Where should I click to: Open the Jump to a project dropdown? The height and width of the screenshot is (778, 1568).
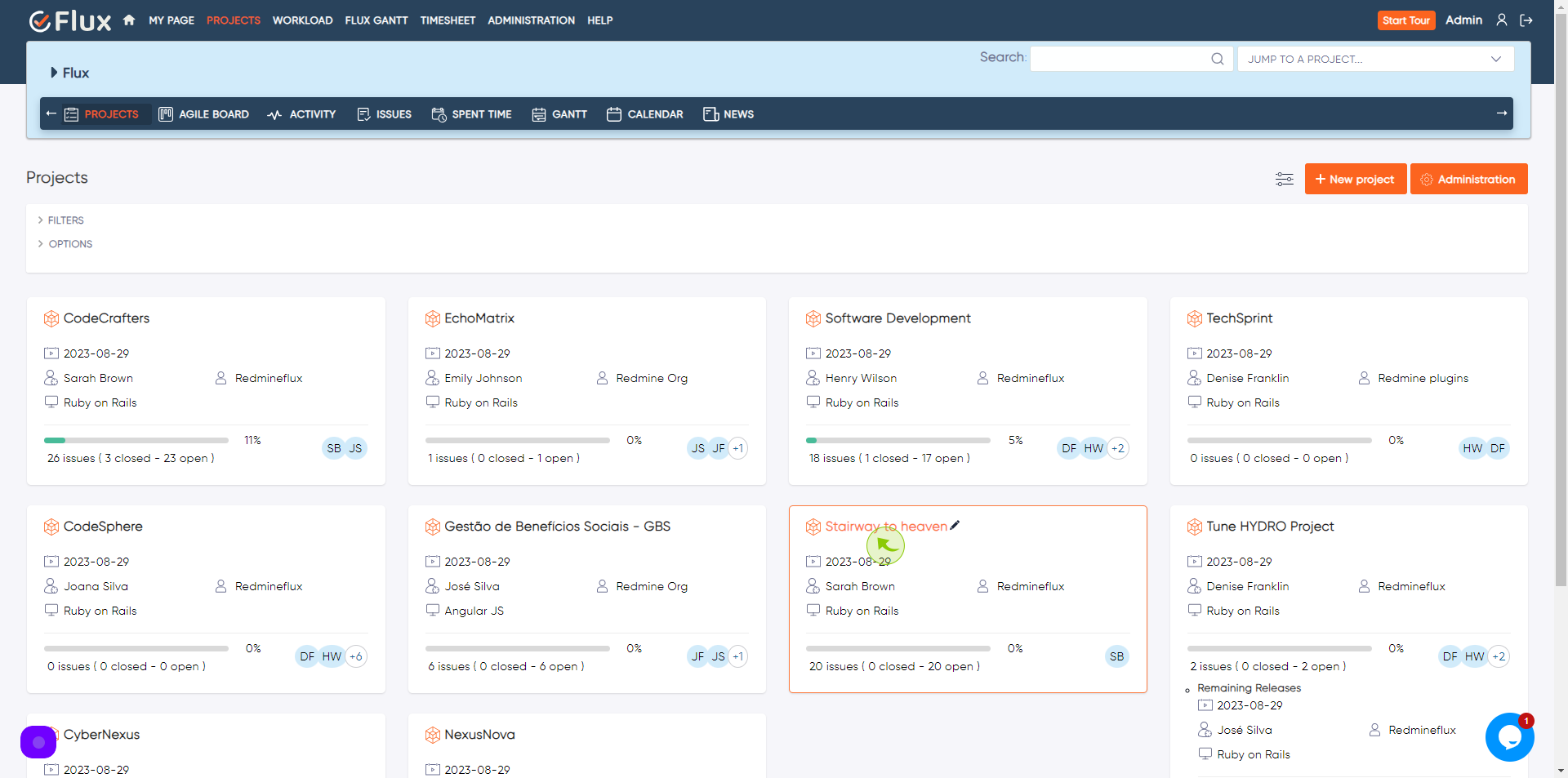pyautogui.click(x=1375, y=59)
